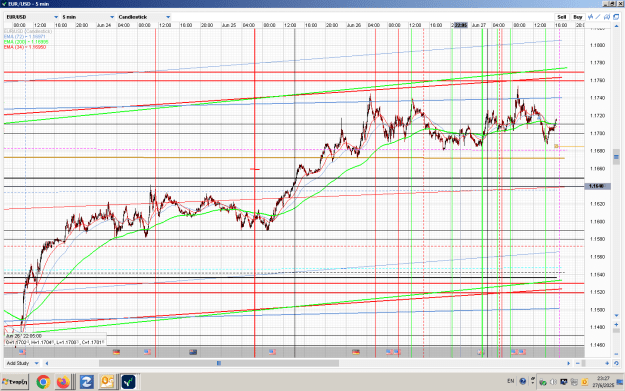Click the highlighted 1.1640 price label
The width and height of the screenshot is (625, 391).
(597, 186)
